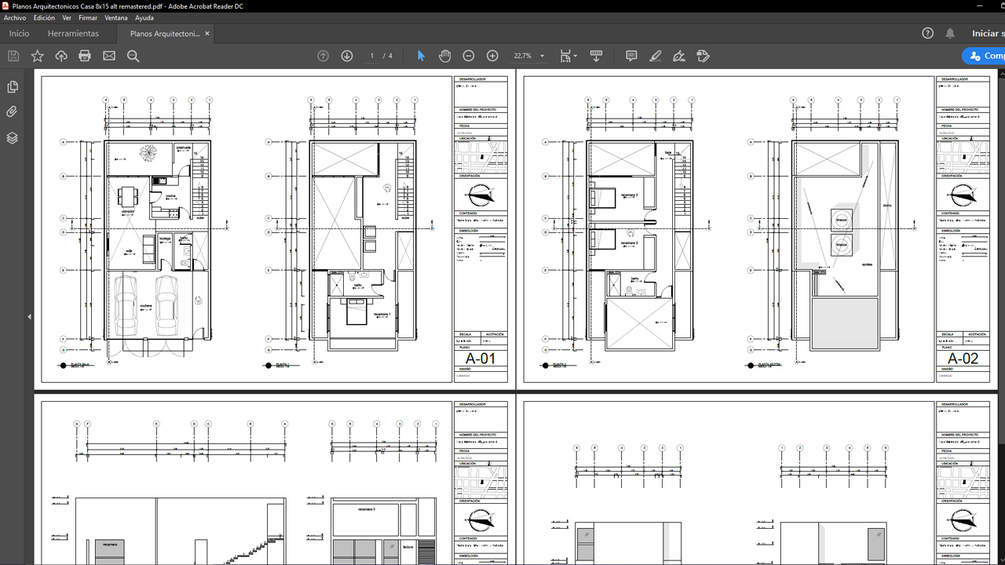Open the Firmar menu
The image size is (1005, 565).
click(x=88, y=18)
